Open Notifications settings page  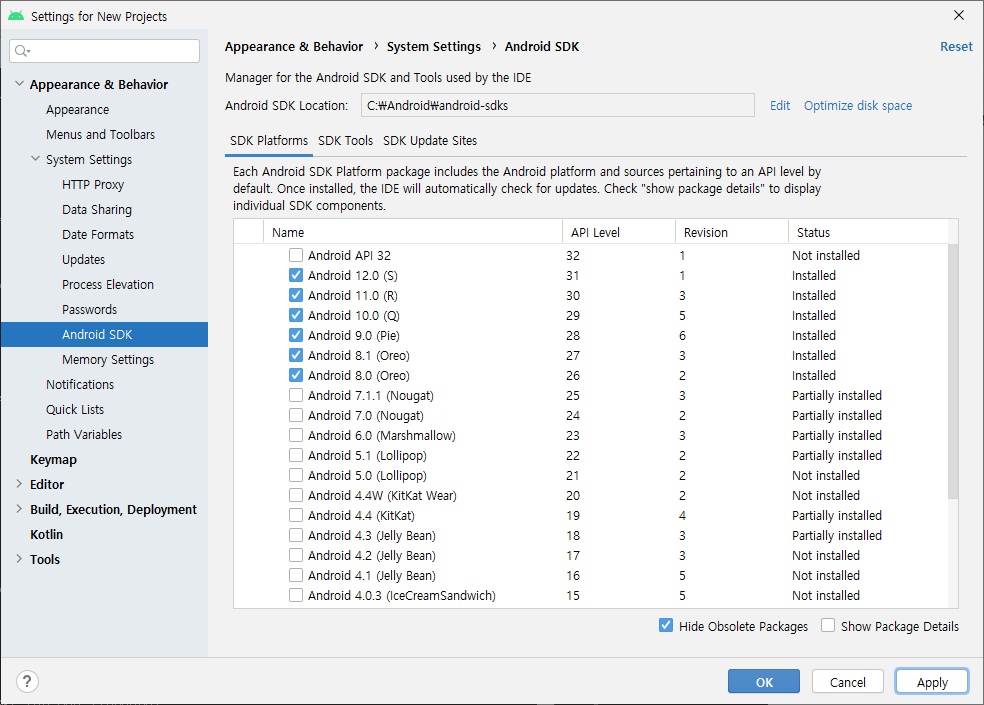tap(80, 384)
